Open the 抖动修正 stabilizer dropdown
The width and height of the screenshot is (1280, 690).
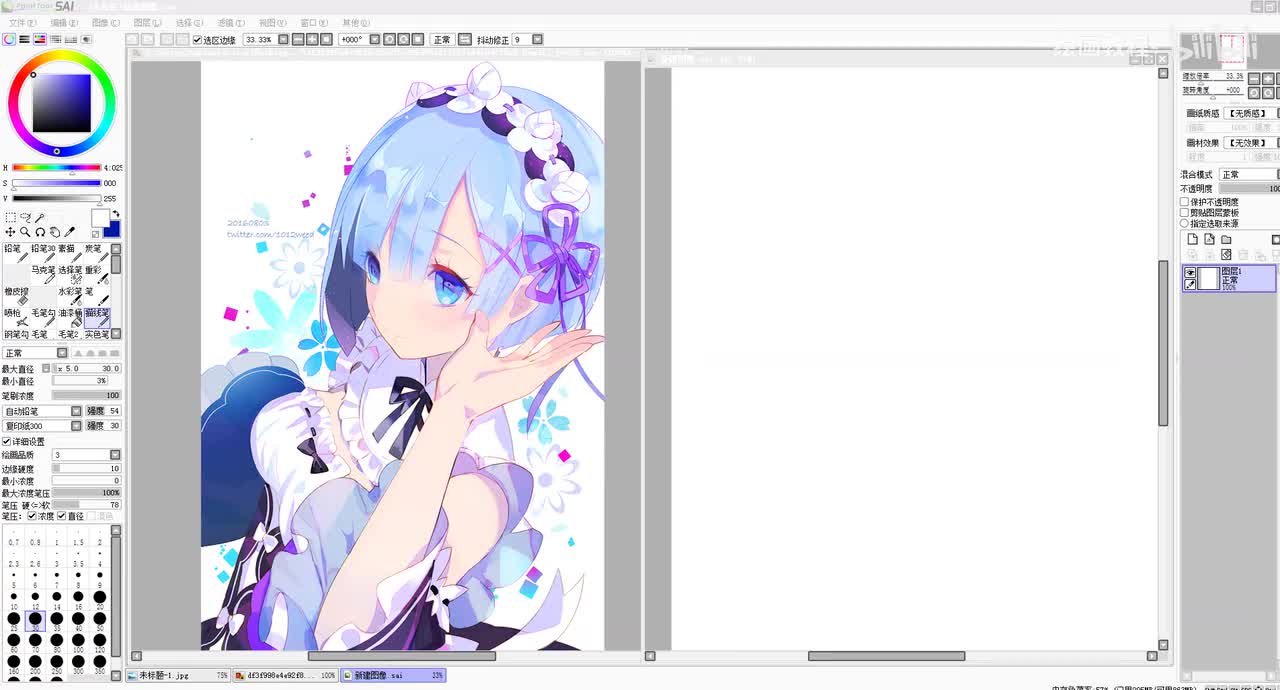pyautogui.click(x=537, y=39)
